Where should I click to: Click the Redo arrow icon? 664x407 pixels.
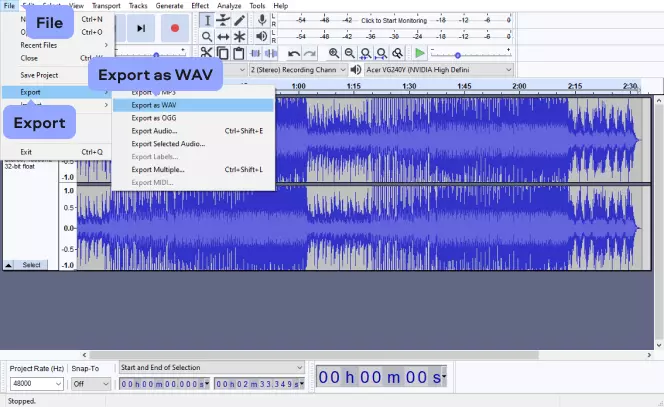(x=310, y=53)
